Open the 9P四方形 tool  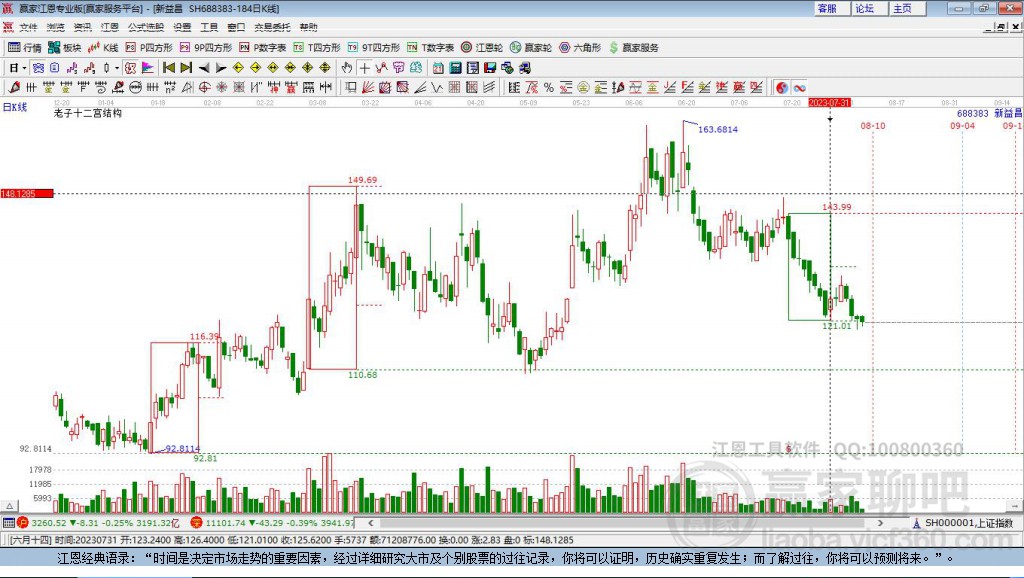pyautogui.click(x=206, y=48)
